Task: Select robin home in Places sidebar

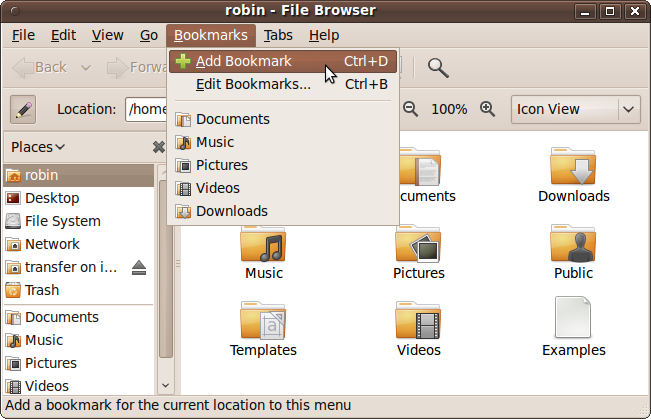Action: coord(79,175)
